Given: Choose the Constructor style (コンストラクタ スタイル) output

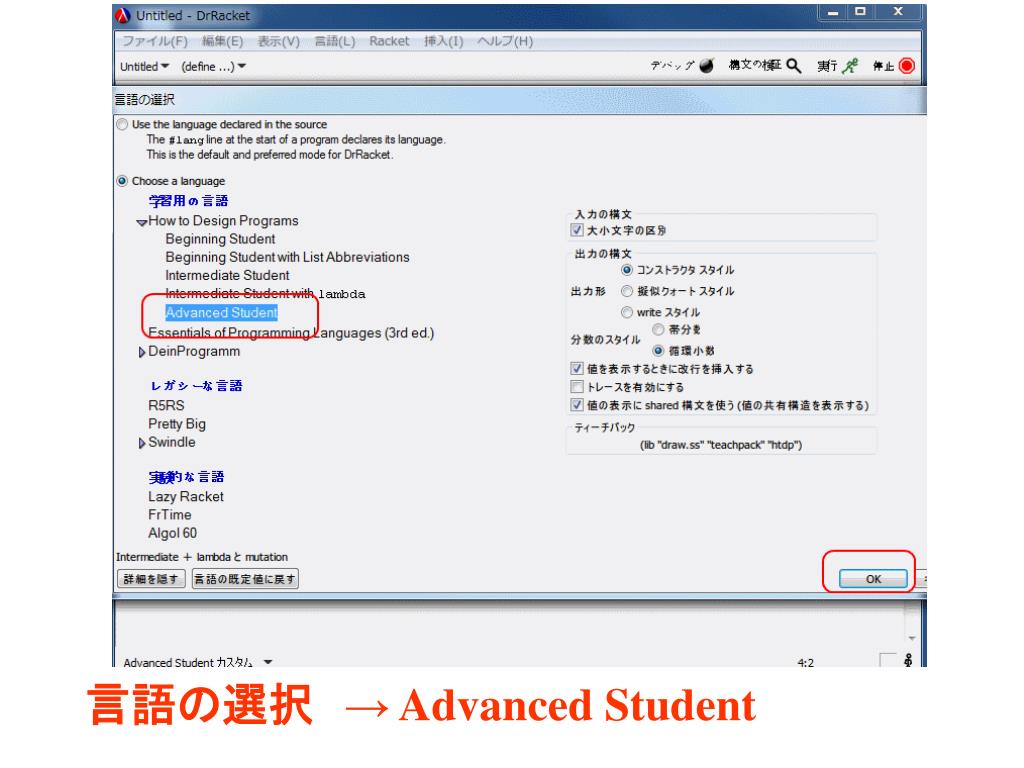Looking at the screenshot, I should 627,270.
